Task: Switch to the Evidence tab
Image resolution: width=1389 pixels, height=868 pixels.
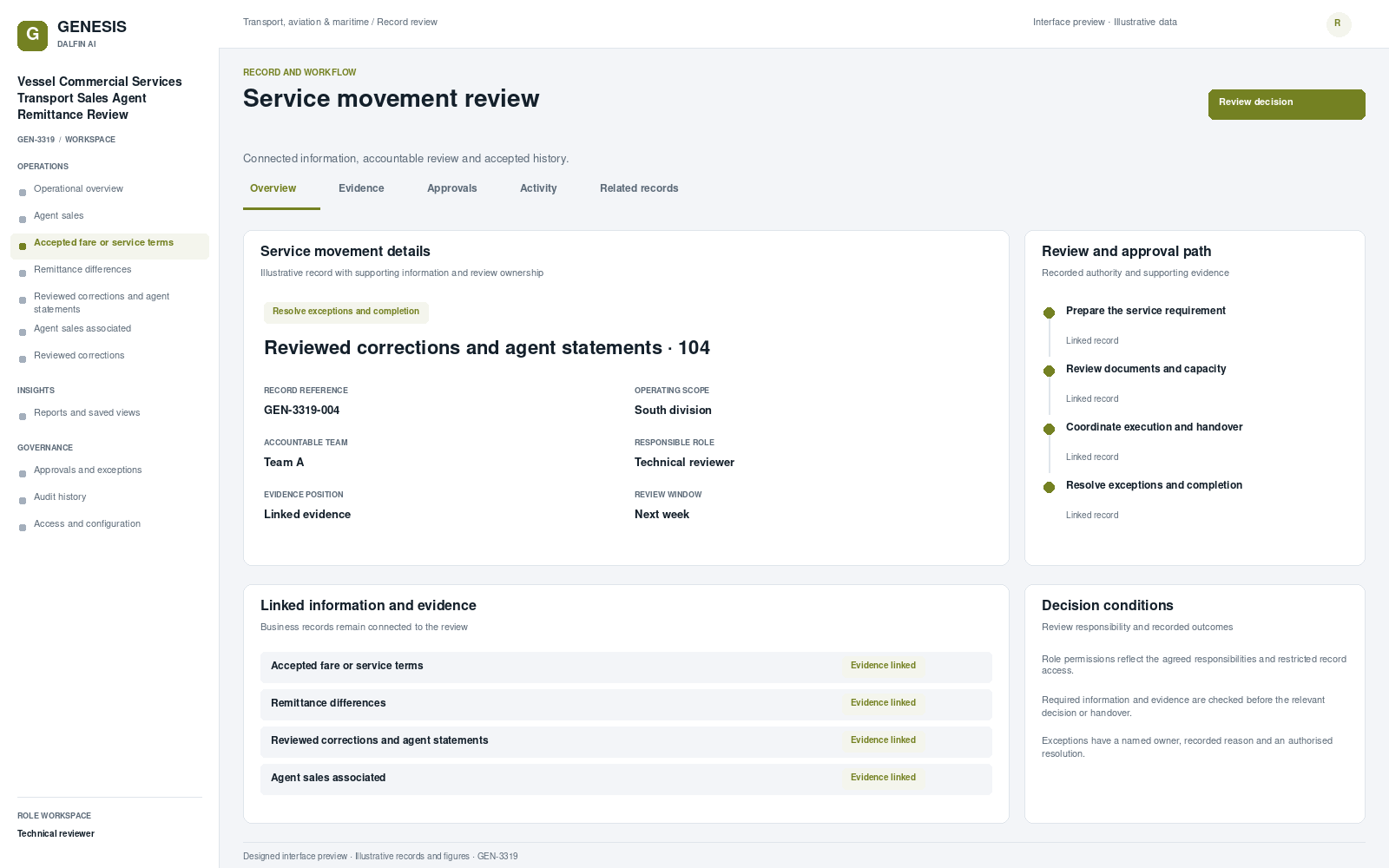Action: 361,188
